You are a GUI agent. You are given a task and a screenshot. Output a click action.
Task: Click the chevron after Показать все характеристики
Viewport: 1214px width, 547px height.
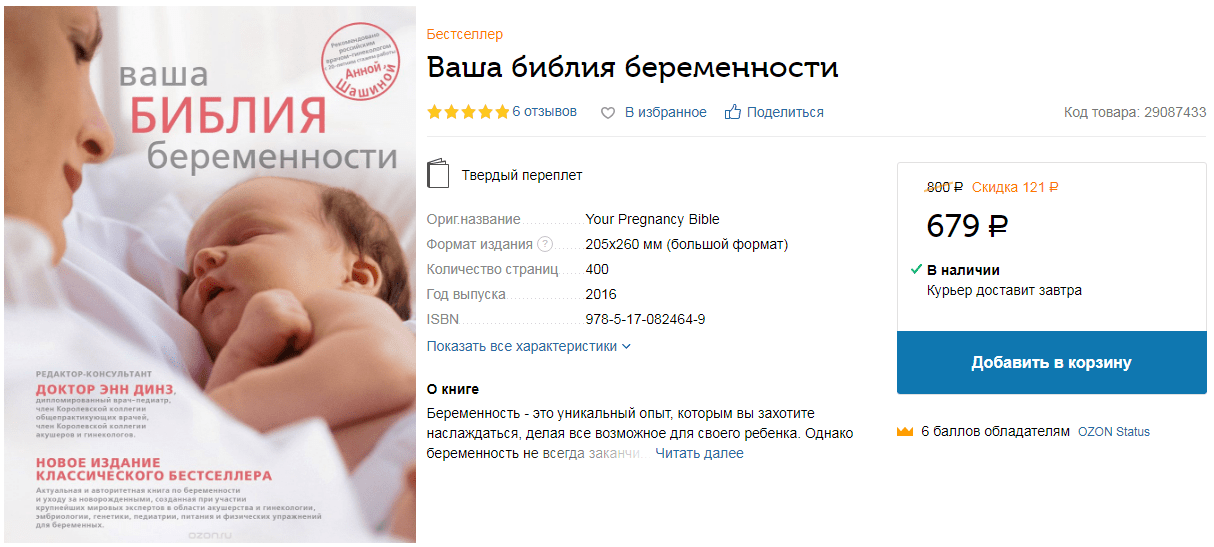[627, 347]
